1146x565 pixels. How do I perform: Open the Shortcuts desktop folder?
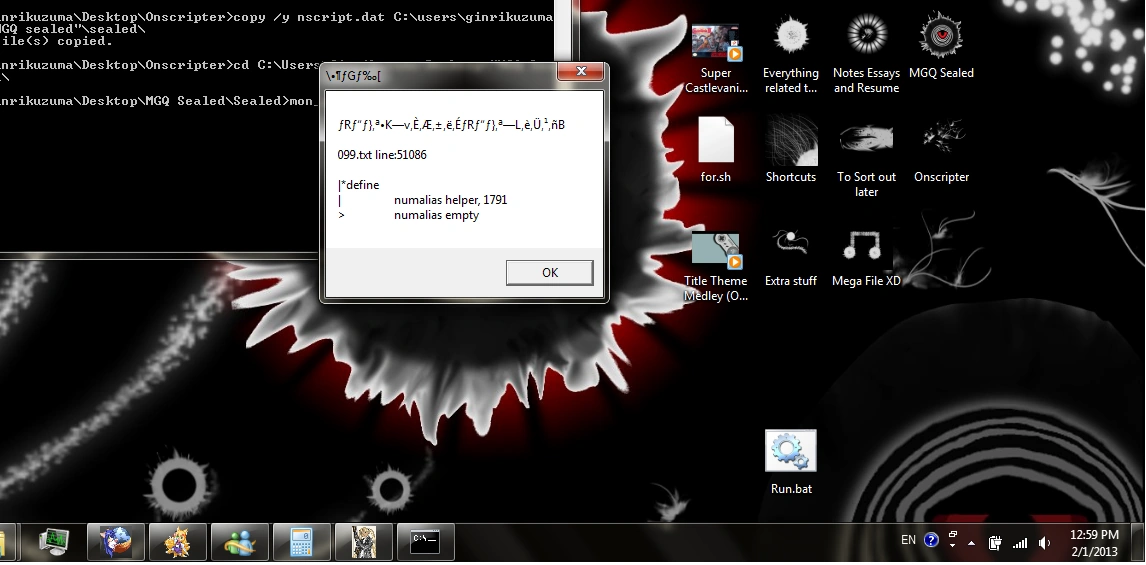click(791, 150)
